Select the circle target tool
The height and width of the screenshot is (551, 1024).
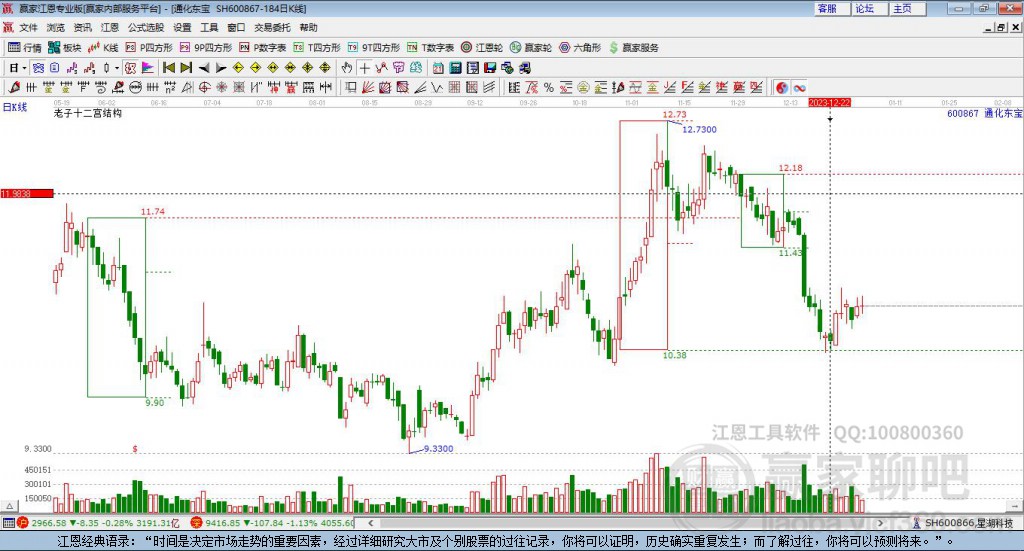pyautogui.click(x=204, y=87)
